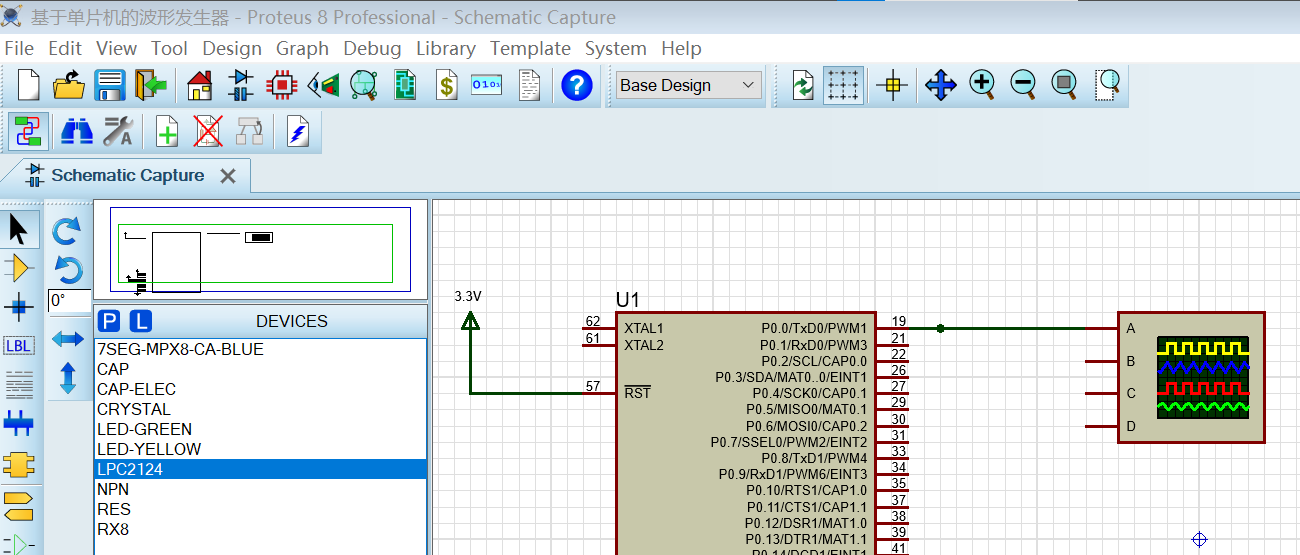
Task: Open Base Design variant dropdown
Action: click(688, 85)
